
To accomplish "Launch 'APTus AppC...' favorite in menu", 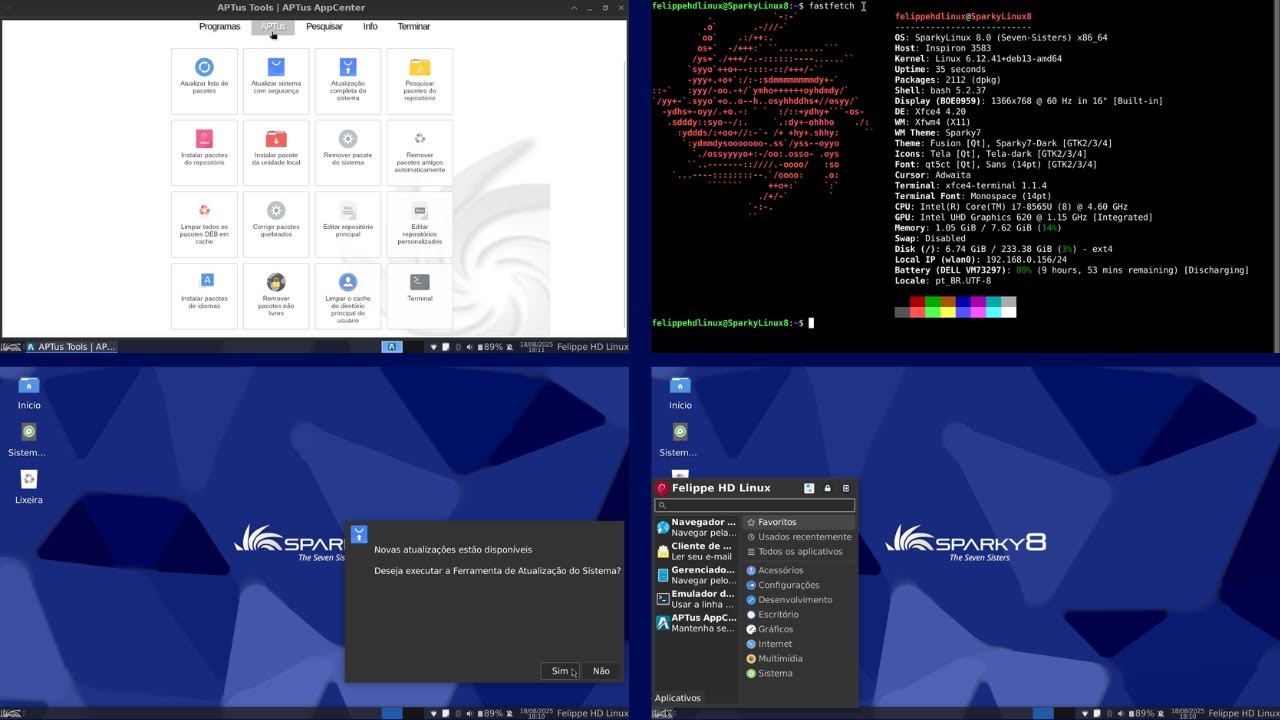I will (696, 623).
